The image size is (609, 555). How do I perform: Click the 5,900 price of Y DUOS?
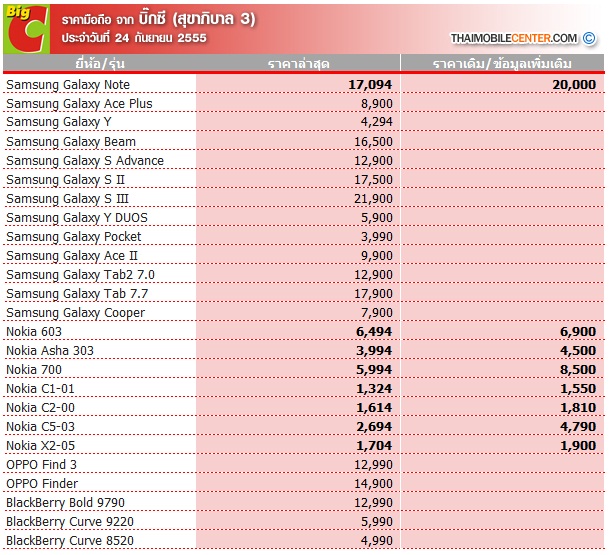[x=377, y=218]
